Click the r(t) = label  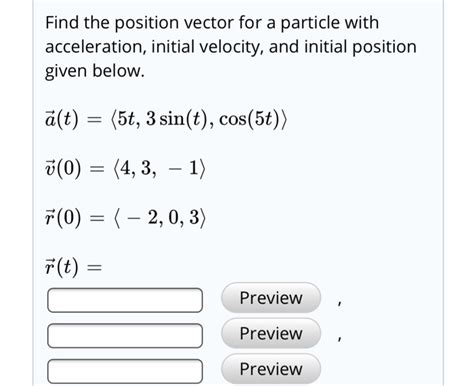[x=73, y=267]
